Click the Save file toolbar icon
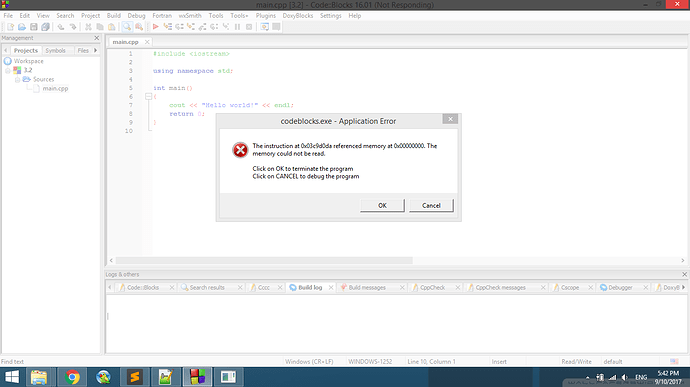690x387 pixels. (x=33, y=27)
